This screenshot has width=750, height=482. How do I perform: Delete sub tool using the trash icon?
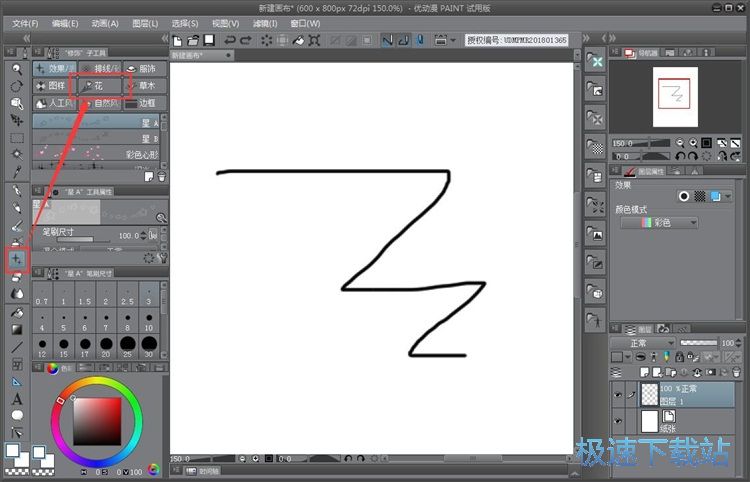pyautogui.click(x=162, y=176)
